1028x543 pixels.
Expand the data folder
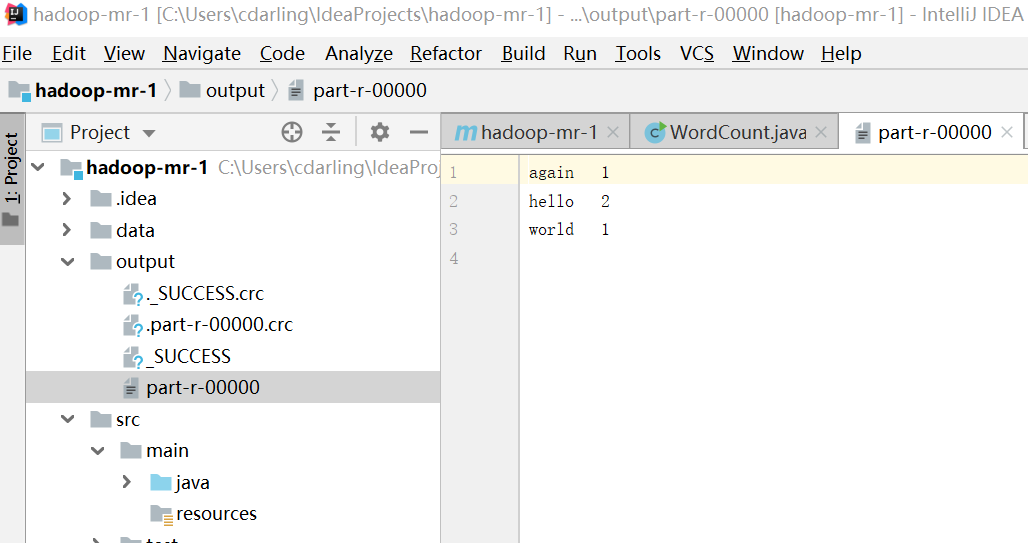(x=66, y=230)
